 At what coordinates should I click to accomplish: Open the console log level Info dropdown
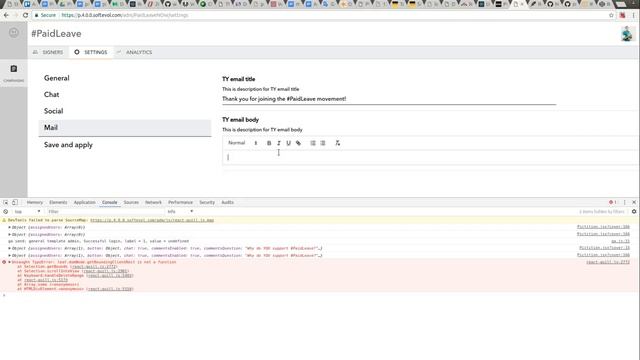coord(180,212)
